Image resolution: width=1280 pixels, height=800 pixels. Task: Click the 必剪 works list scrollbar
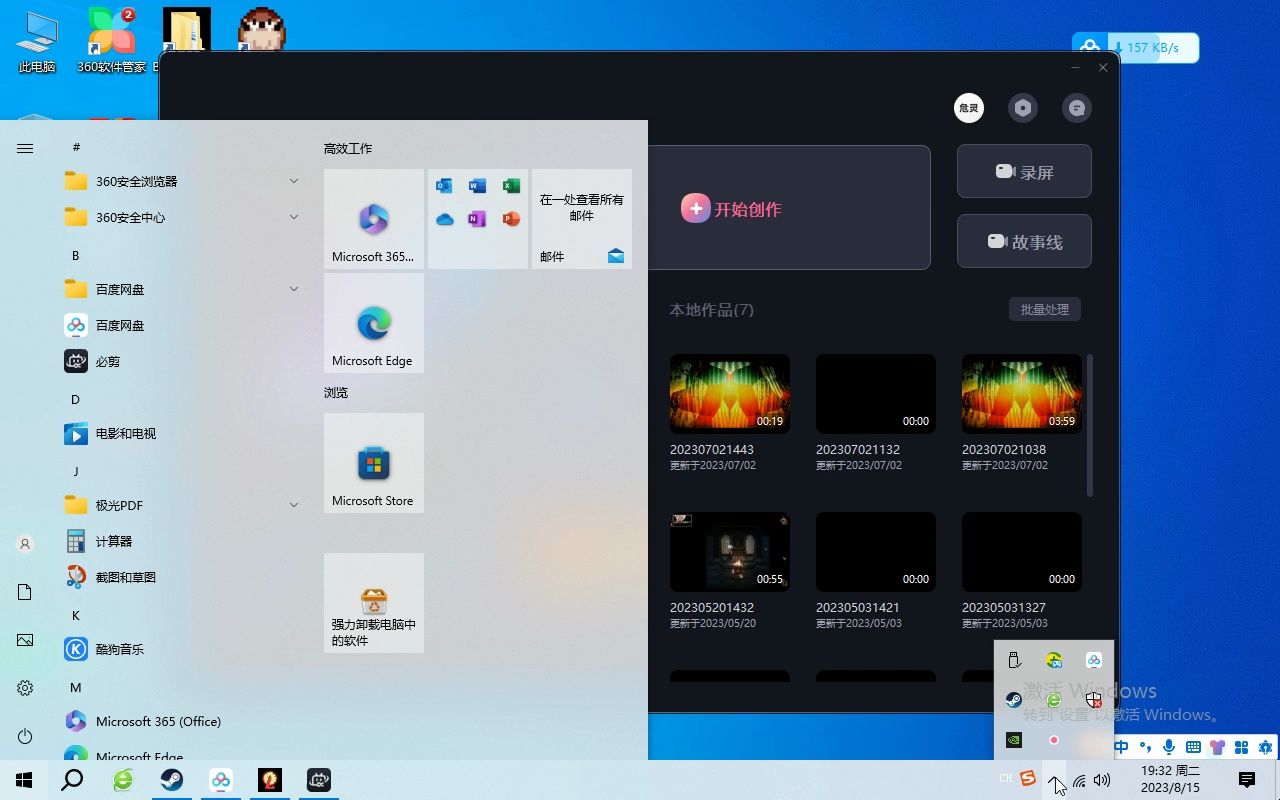(x=1090, y=425)
